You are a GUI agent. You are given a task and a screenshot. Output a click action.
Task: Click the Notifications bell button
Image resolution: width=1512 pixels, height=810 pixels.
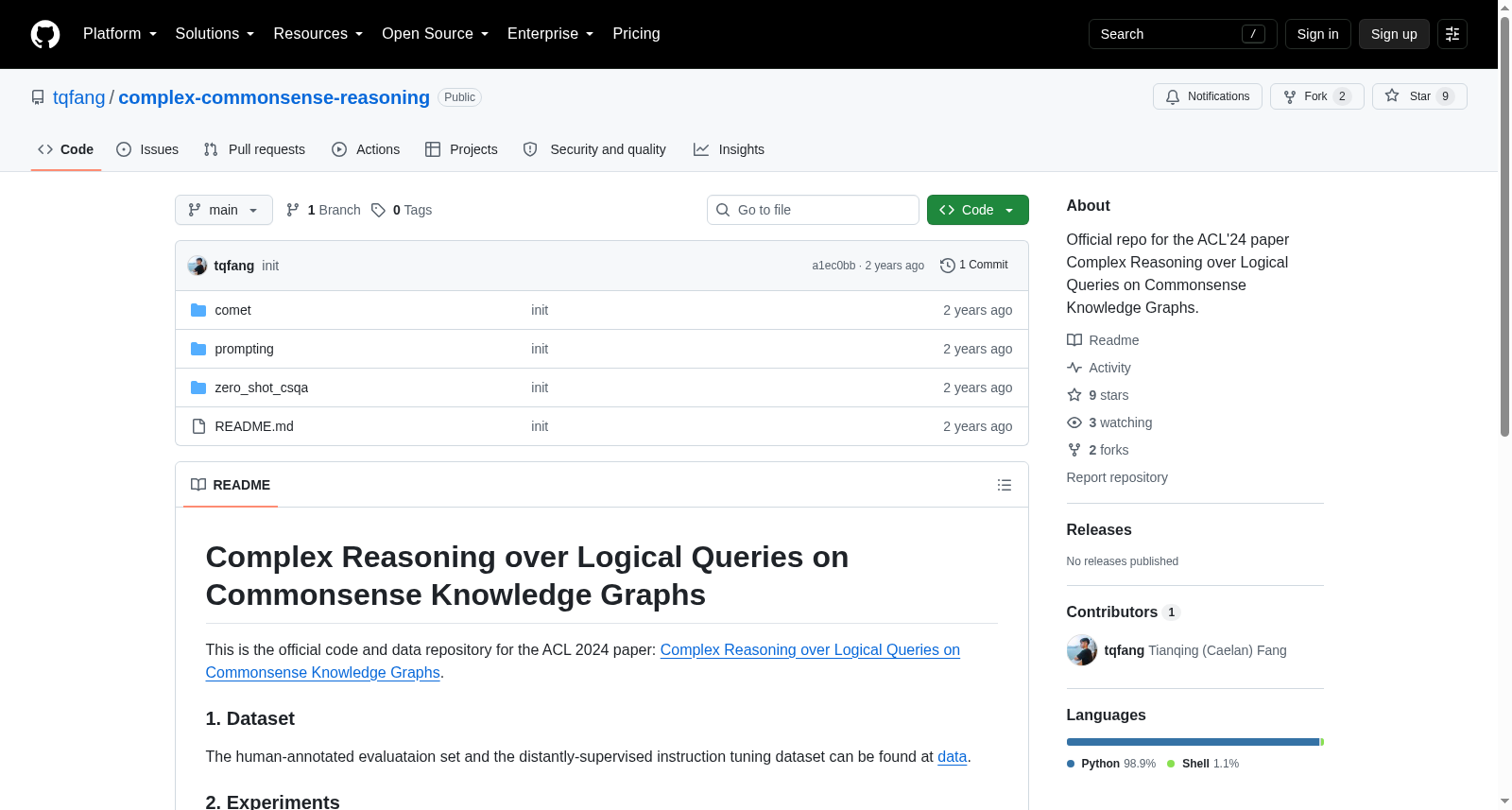(1208, 96)
